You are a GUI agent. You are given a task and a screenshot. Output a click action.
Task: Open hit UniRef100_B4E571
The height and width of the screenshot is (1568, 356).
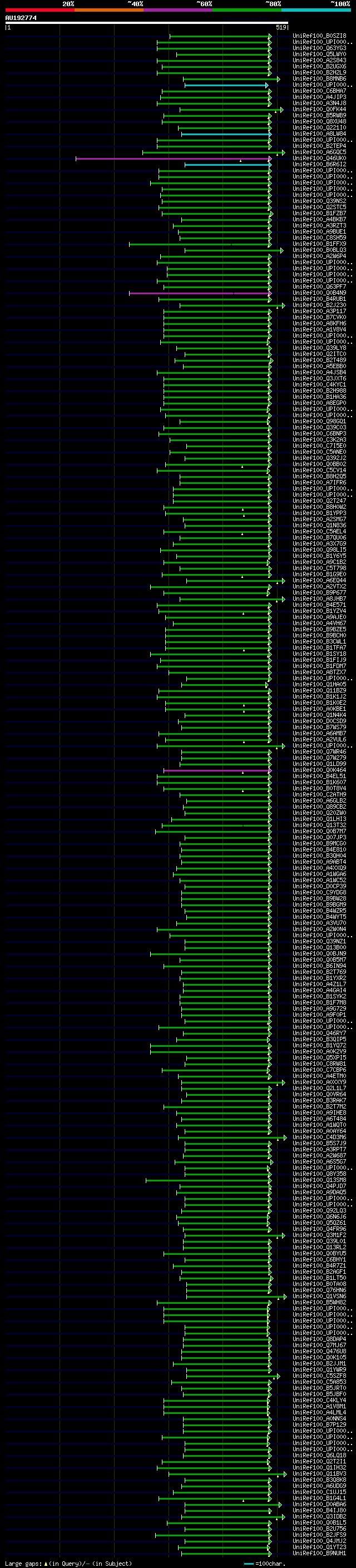(x=319, y=605)
